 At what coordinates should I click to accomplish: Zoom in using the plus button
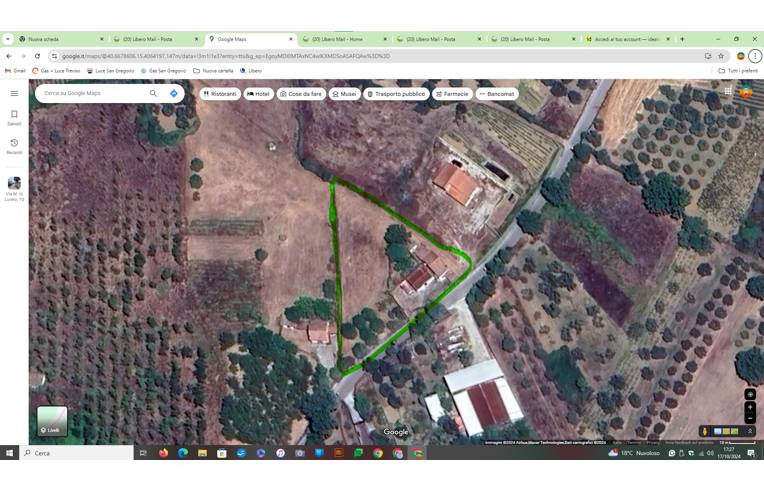click(750, 408)
